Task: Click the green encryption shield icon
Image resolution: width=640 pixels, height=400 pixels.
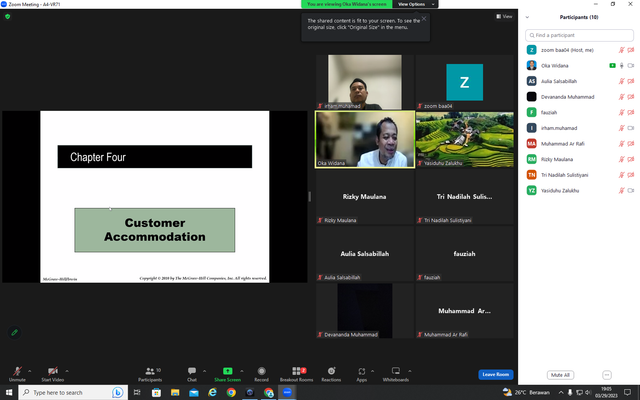Action: point(7,16)
